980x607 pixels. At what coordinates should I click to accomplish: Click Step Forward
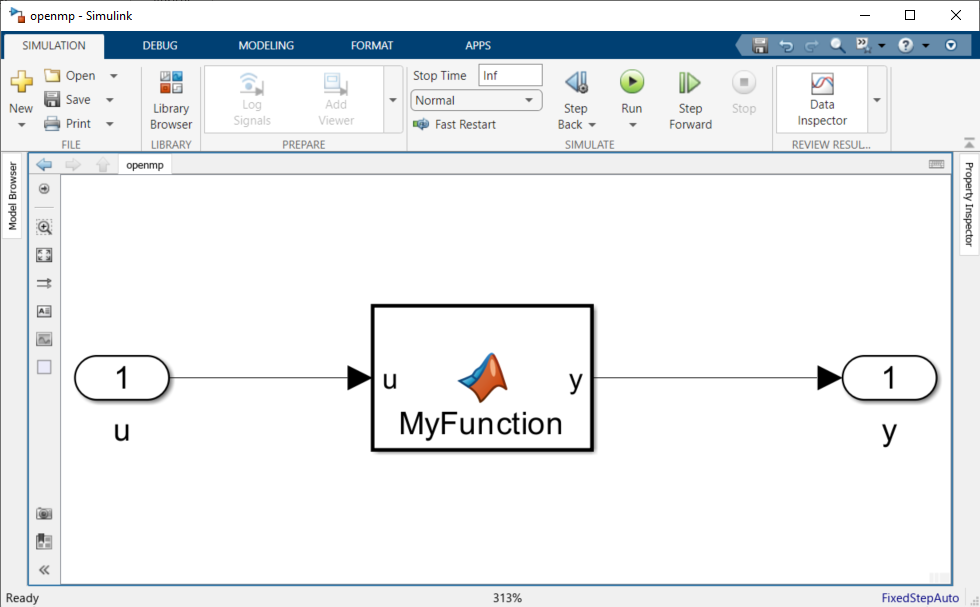[x=690, y=100]
